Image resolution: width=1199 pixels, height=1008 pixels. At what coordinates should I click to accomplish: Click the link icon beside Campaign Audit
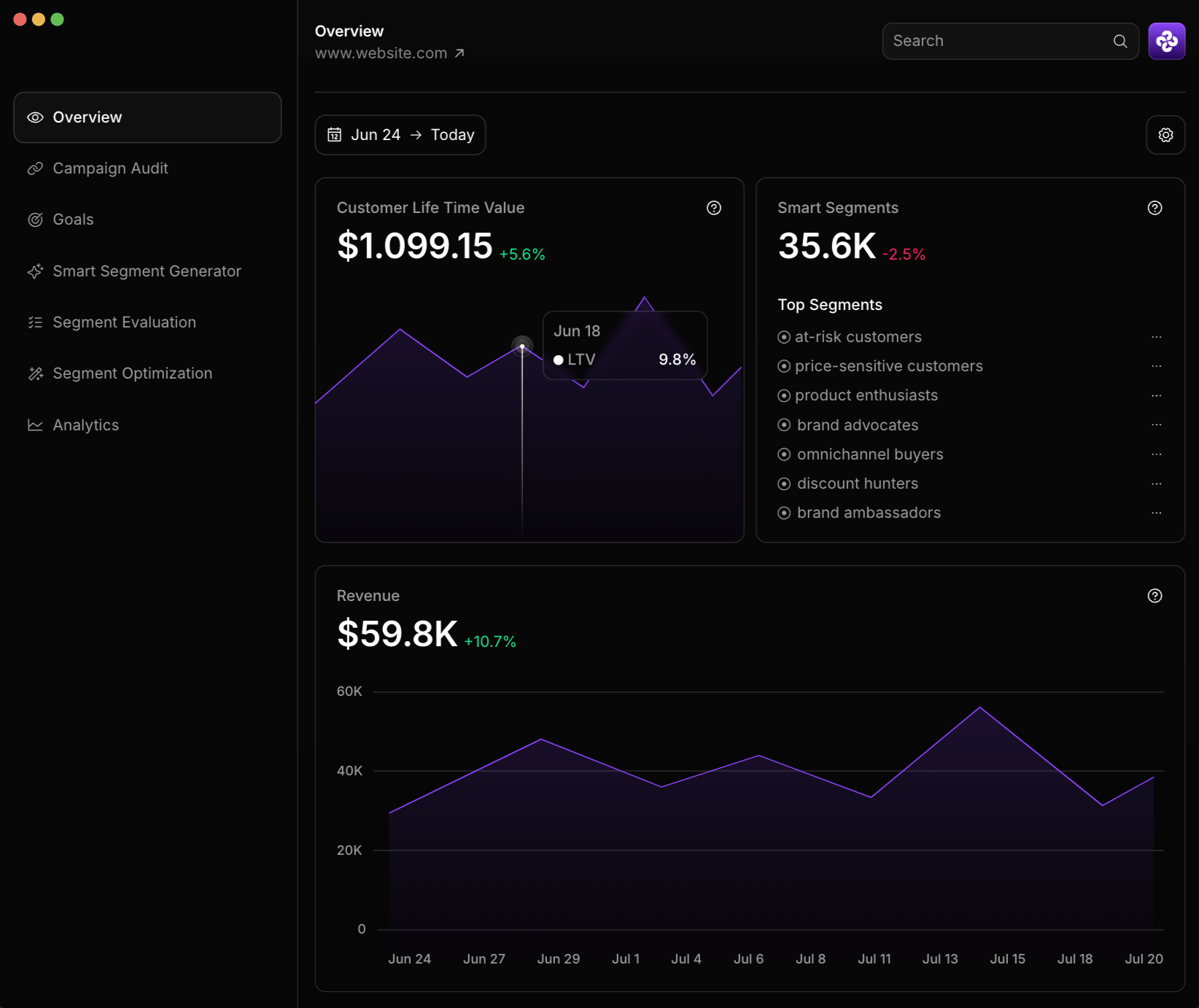[35, 168]
